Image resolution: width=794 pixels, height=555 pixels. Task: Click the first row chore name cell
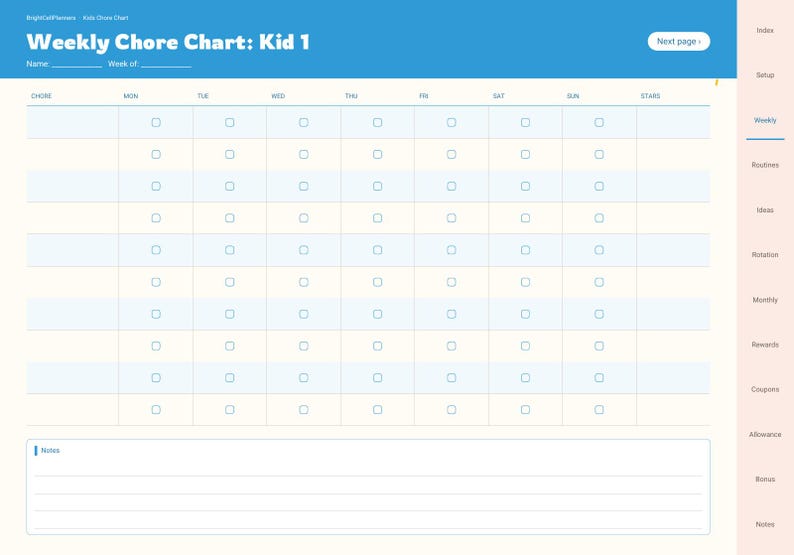tap(72, 123)
